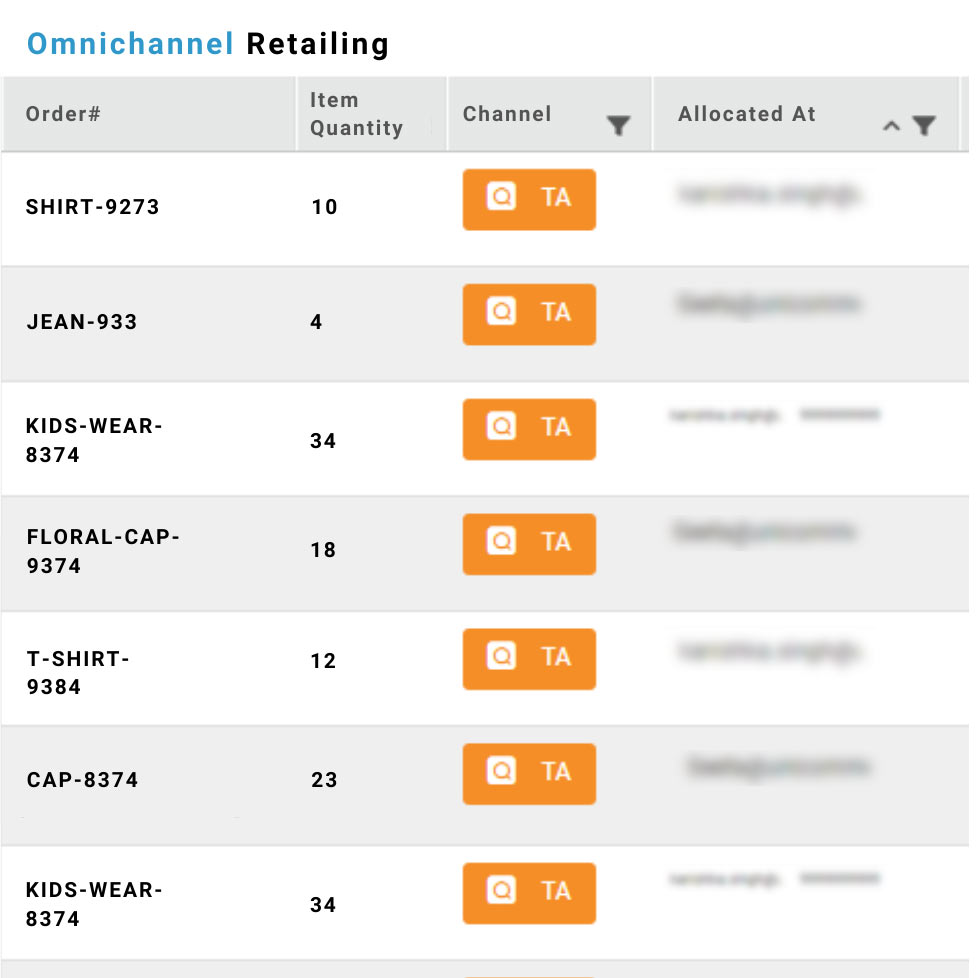Select quantity 12 of T-SHIRT-9384
Screen dimensions: 978x978
(324, 661)
